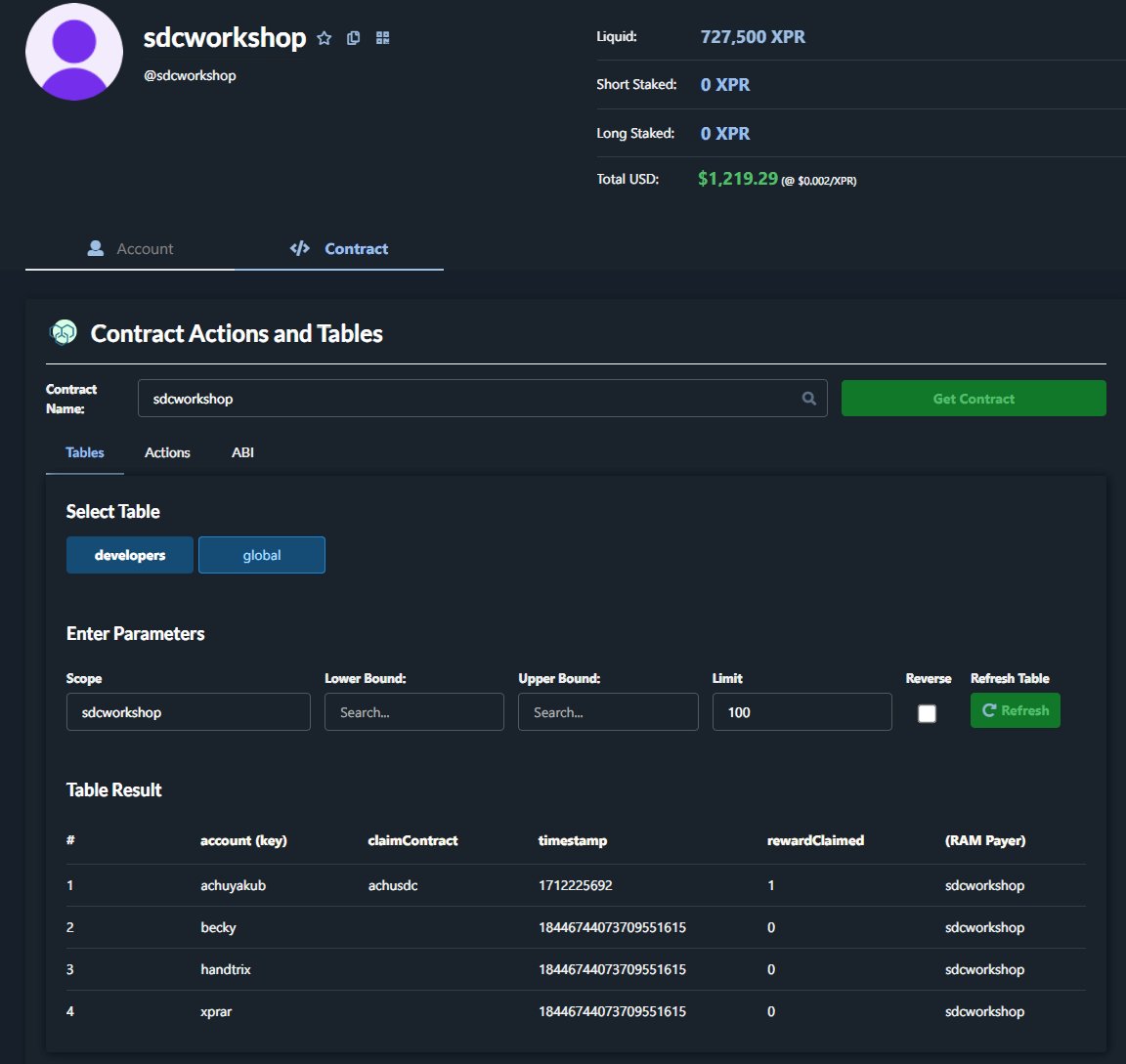Copy the sdcworkshop account name
This screenshot has width=1126, height=1064.
353,38
